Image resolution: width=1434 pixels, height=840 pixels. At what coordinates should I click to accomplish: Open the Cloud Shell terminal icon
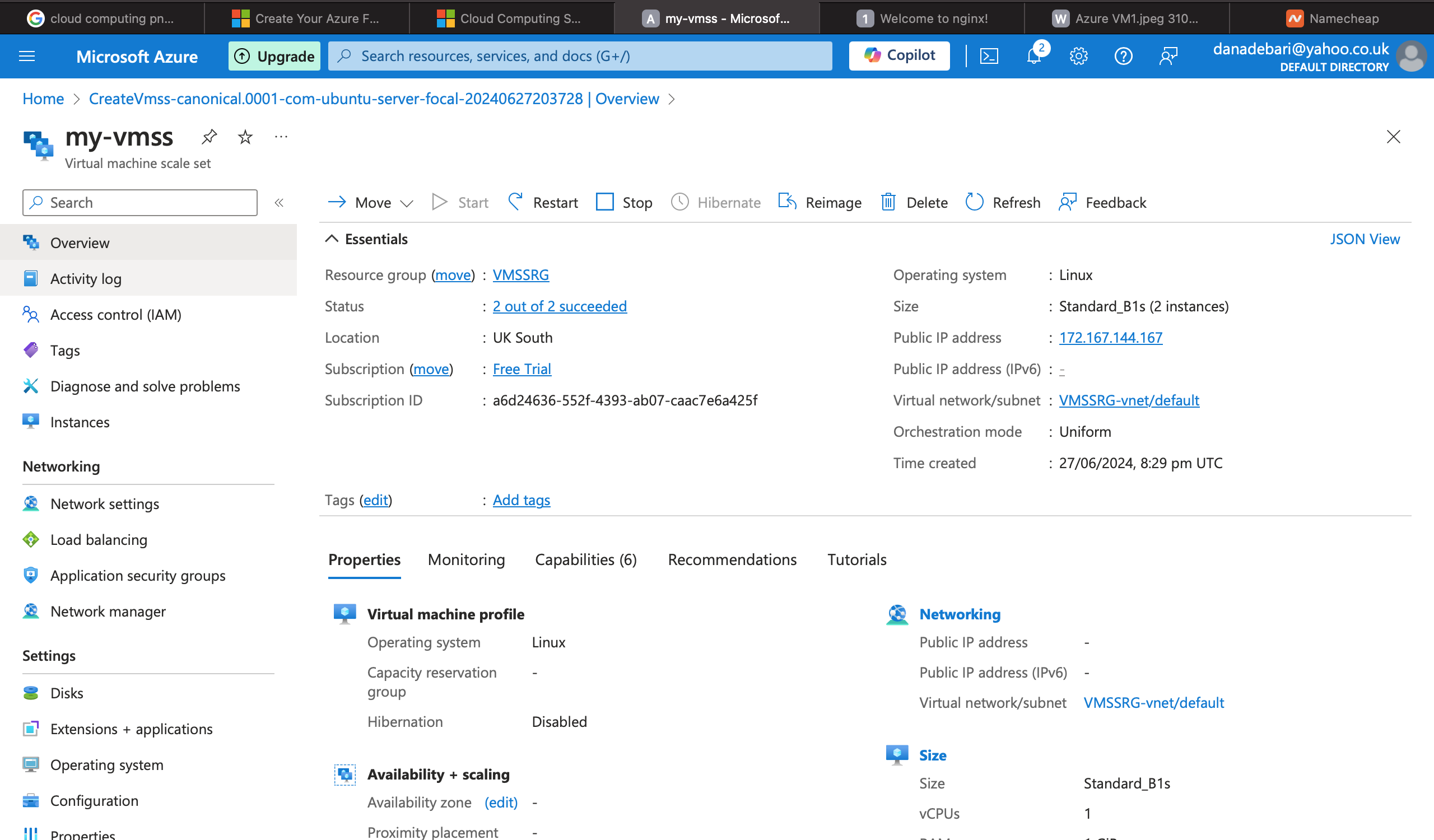tap(989, 56)
